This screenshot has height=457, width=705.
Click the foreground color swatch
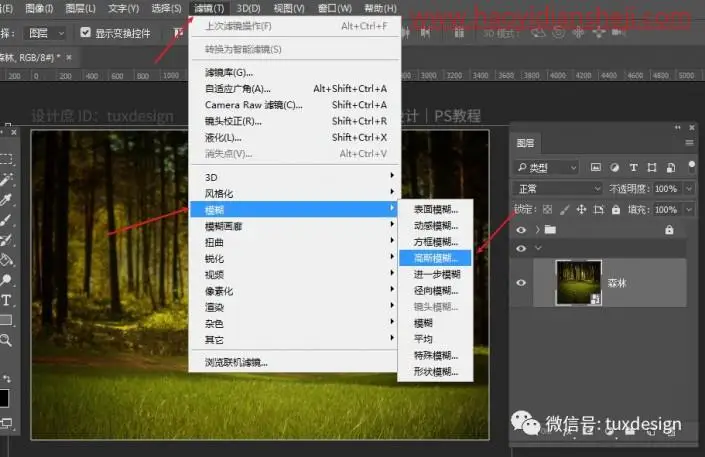[4, 398]
